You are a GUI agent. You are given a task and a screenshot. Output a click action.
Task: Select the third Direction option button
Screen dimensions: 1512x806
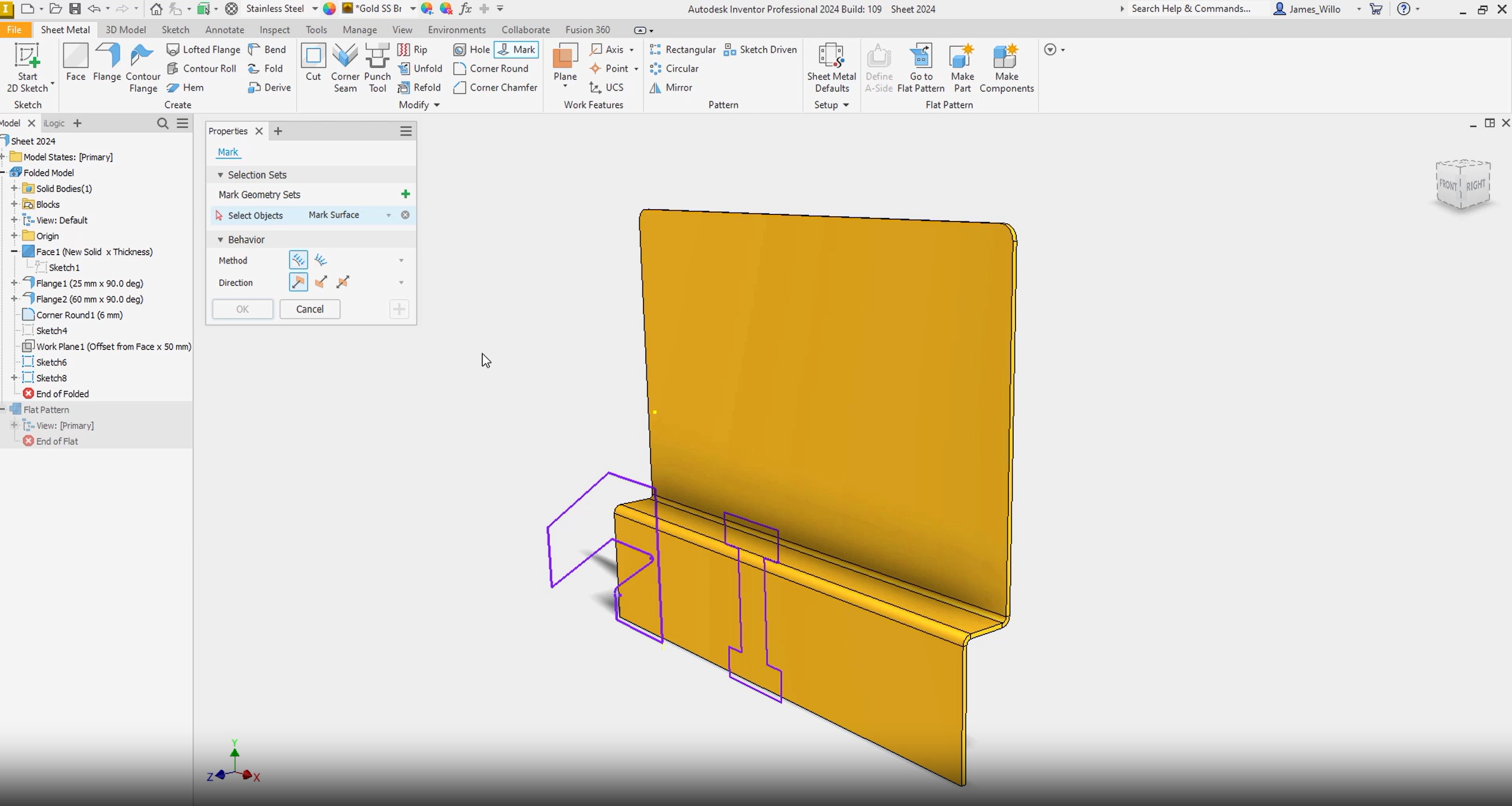click(x=342, y=282)
